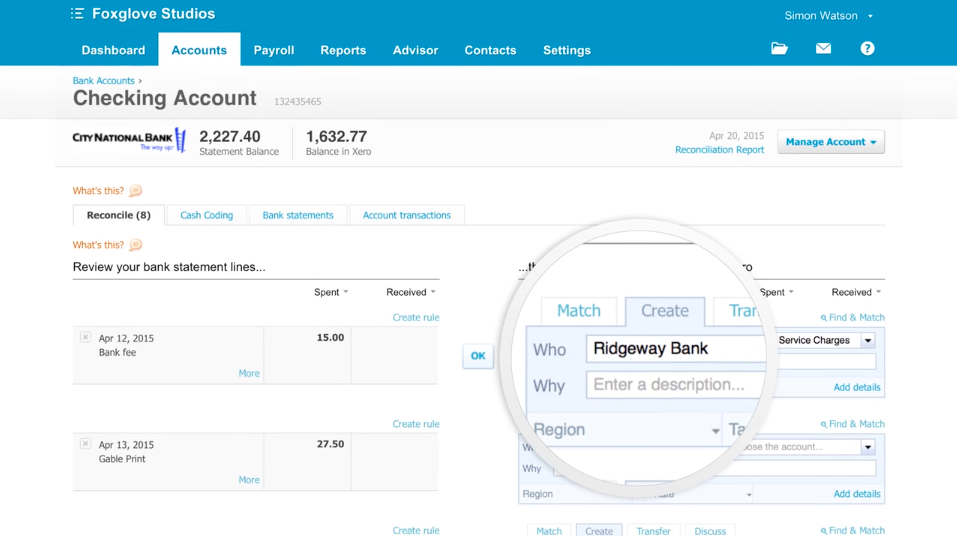The image size is (957, 536).
Task: Open the Simon Watson user menu
Action: tap(828, 16)
